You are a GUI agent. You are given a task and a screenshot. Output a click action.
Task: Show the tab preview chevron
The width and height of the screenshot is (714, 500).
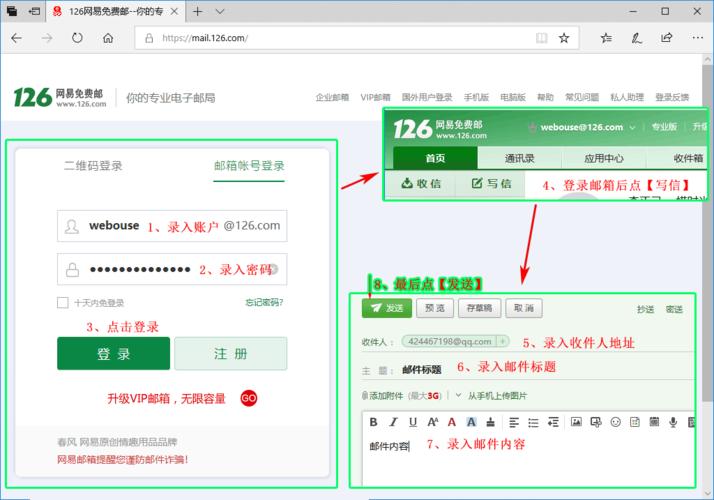[220, 11]
